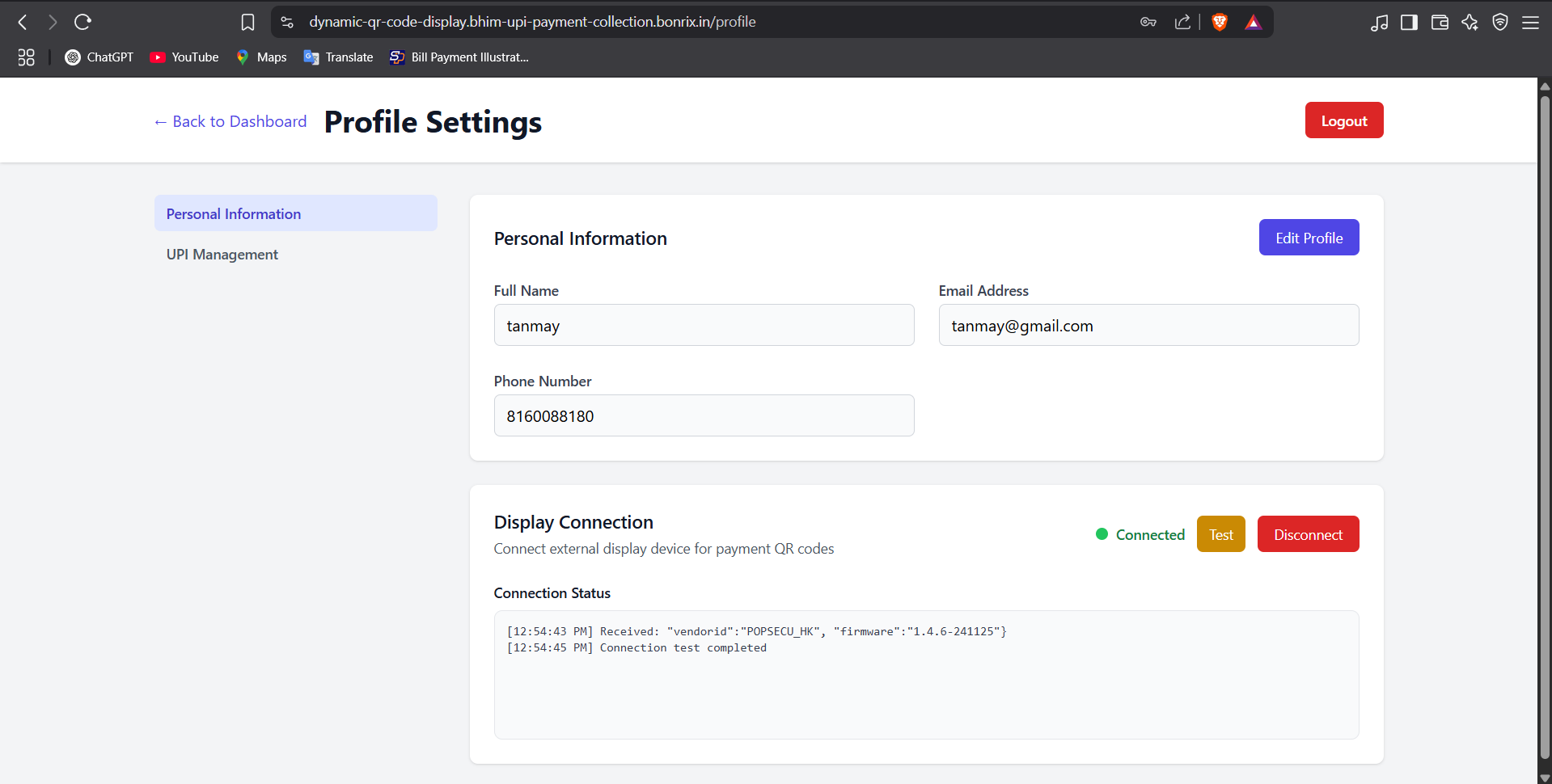Screen dimensions: 1552x784
Task: Go back using the browser back arrow
Action: 23,22
